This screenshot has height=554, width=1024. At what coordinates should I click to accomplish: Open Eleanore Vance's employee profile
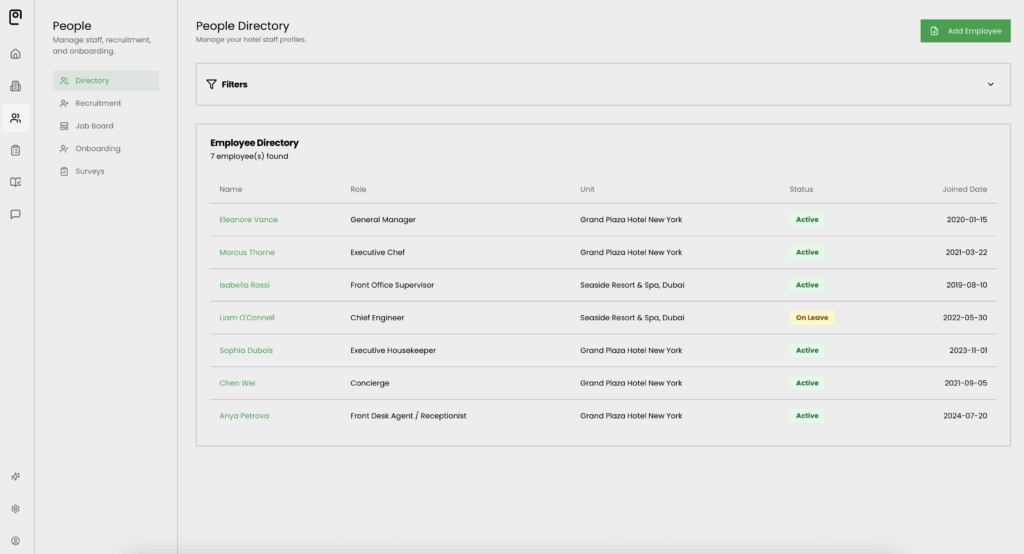coord(249,220)
